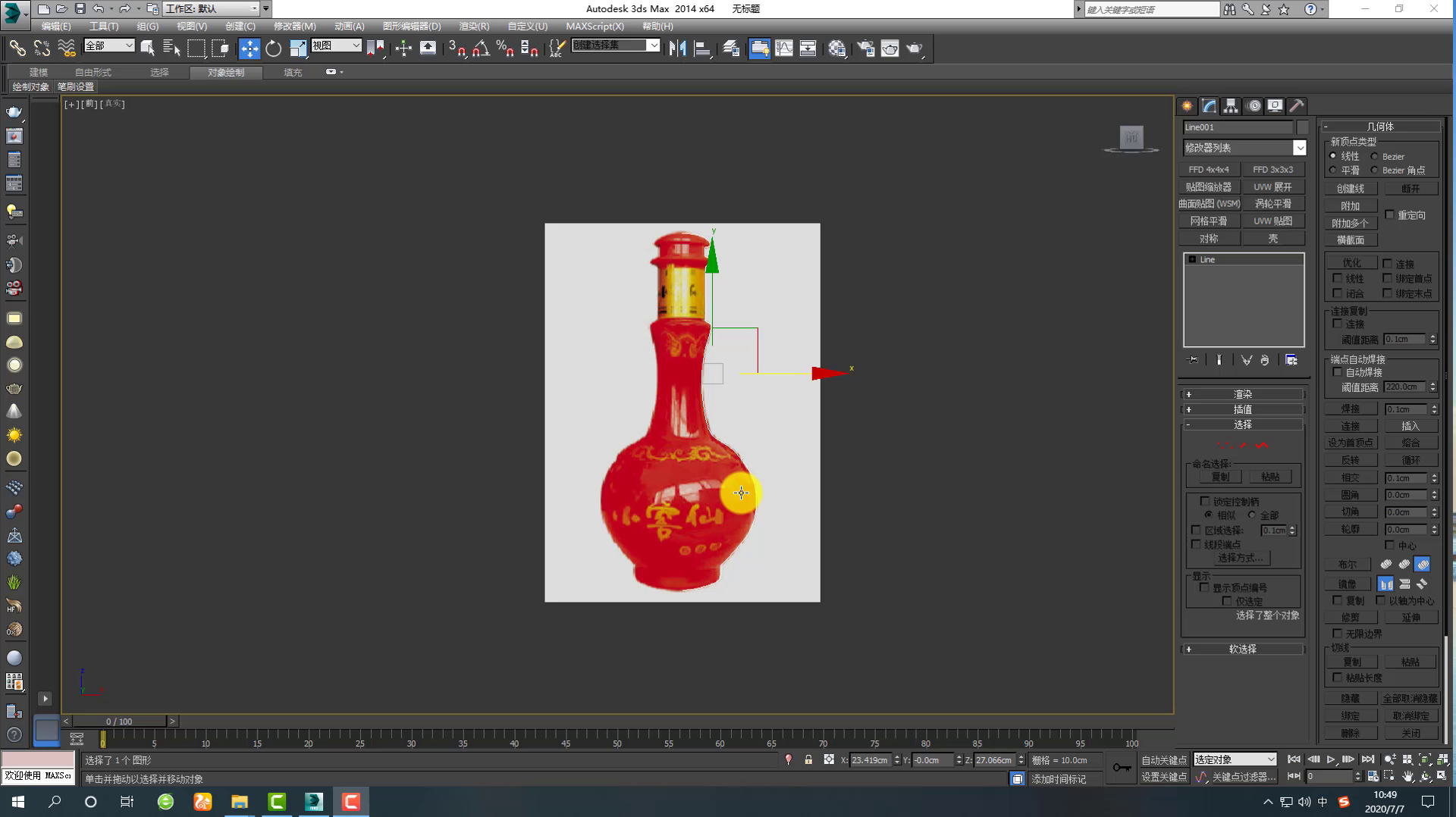This screenshot has width=1456, height=817.
Task: Expand the 插值 rollout
Action: 1243,409
